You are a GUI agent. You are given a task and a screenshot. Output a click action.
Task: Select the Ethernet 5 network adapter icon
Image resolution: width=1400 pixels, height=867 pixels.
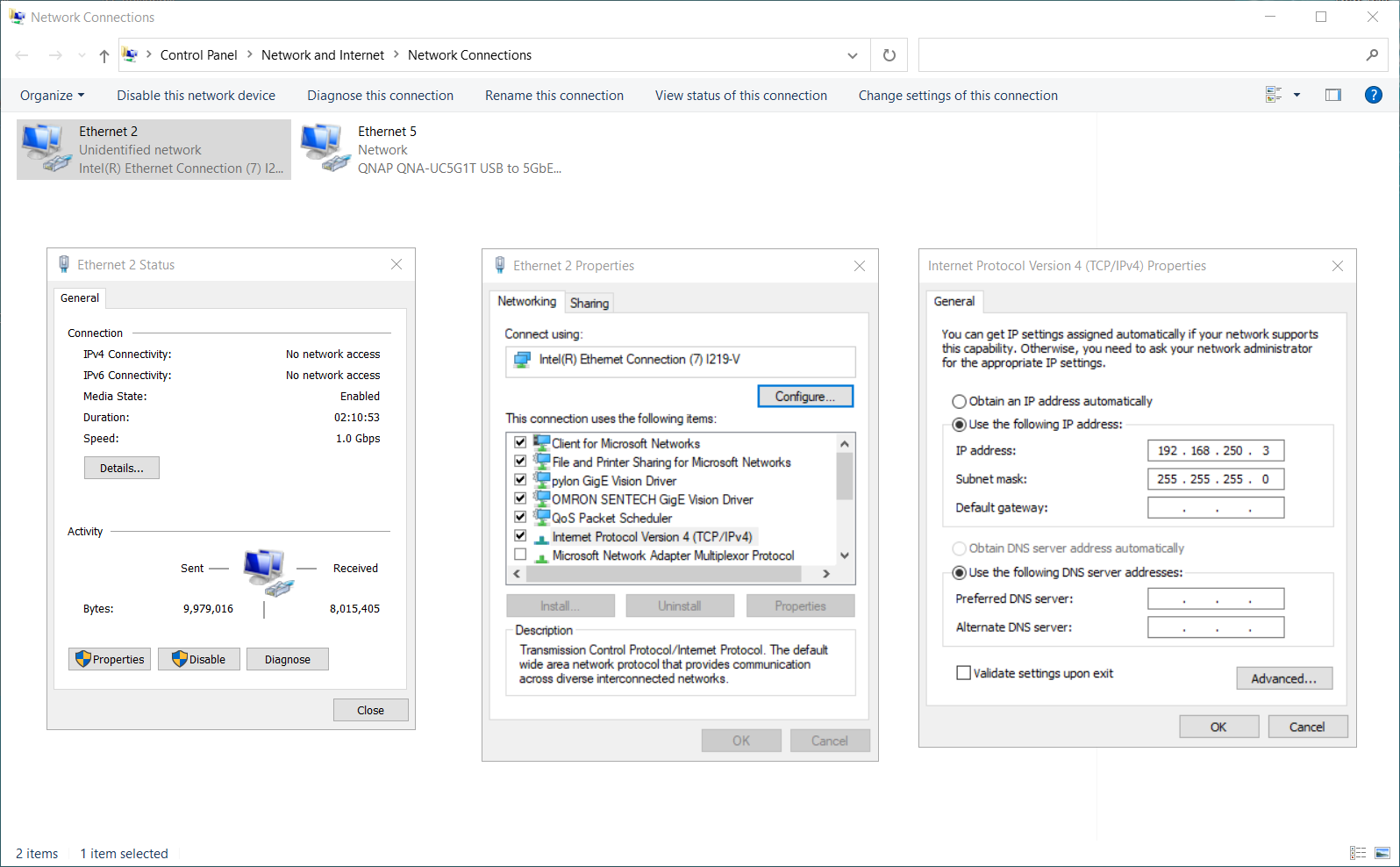click(x=325, y=147)
